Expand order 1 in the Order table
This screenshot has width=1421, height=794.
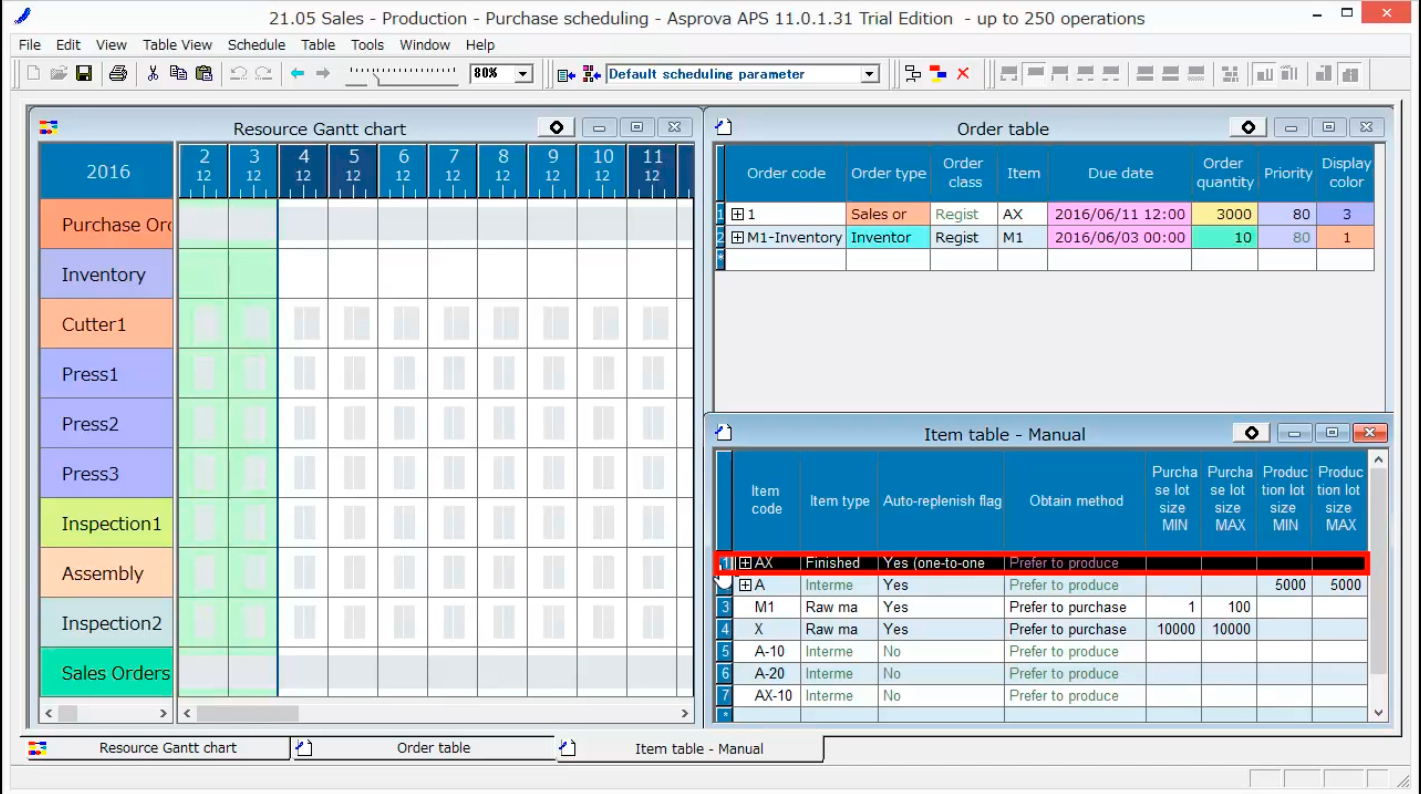click(x=738, y=214)
